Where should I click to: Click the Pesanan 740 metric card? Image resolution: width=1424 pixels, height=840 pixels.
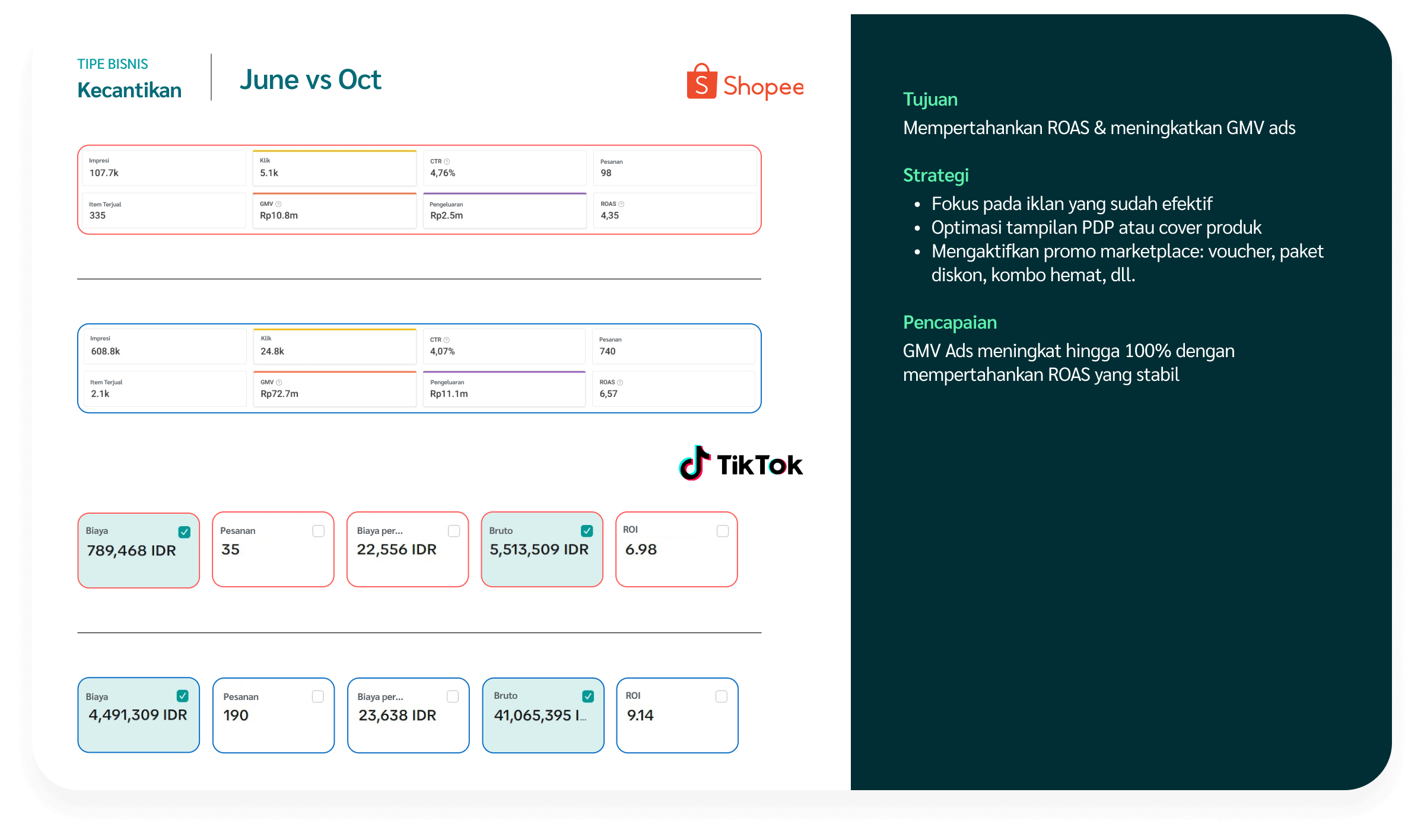(673, 346)
